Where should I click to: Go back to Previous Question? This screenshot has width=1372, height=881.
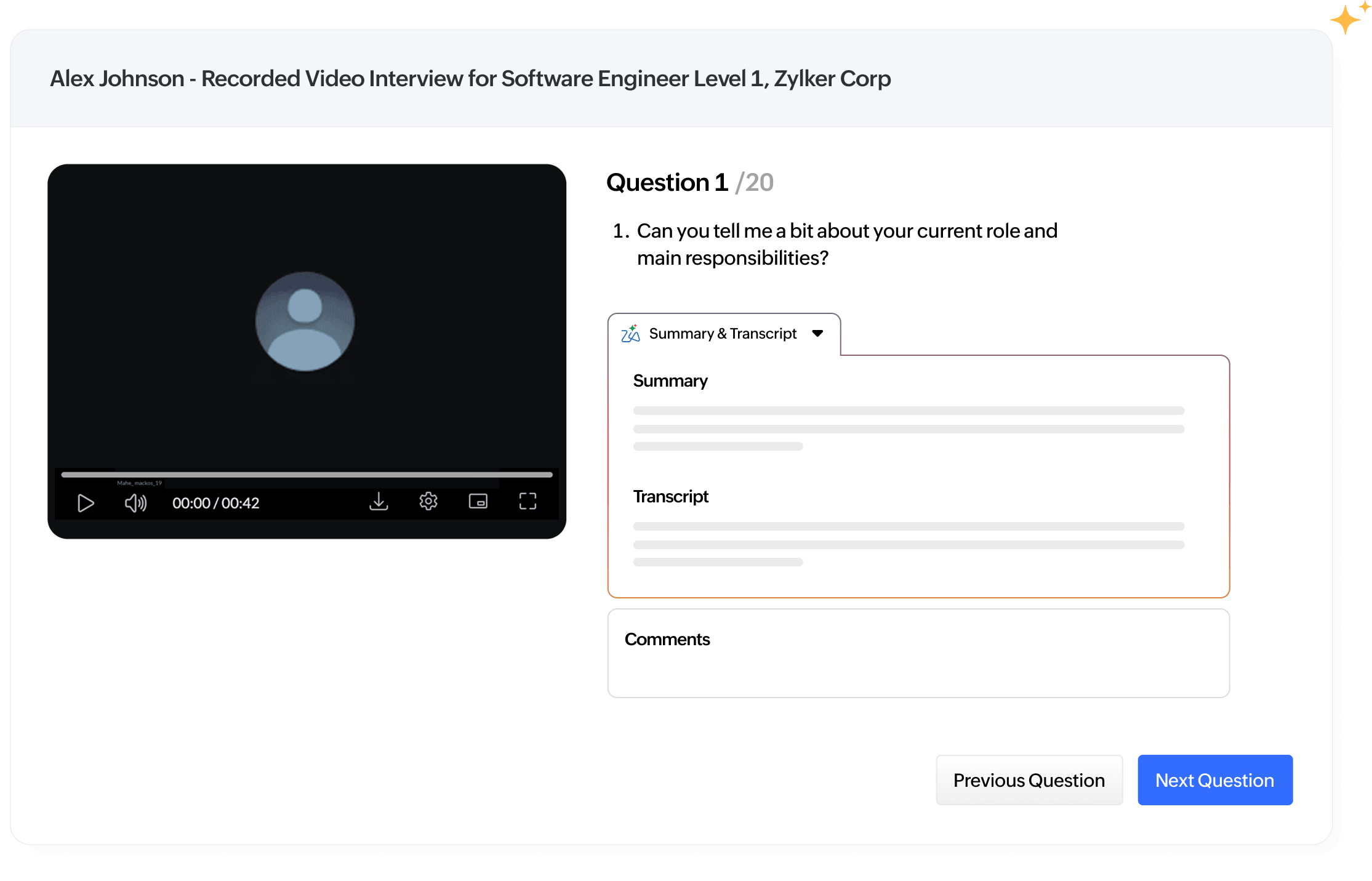click(x=1029, y=780)
